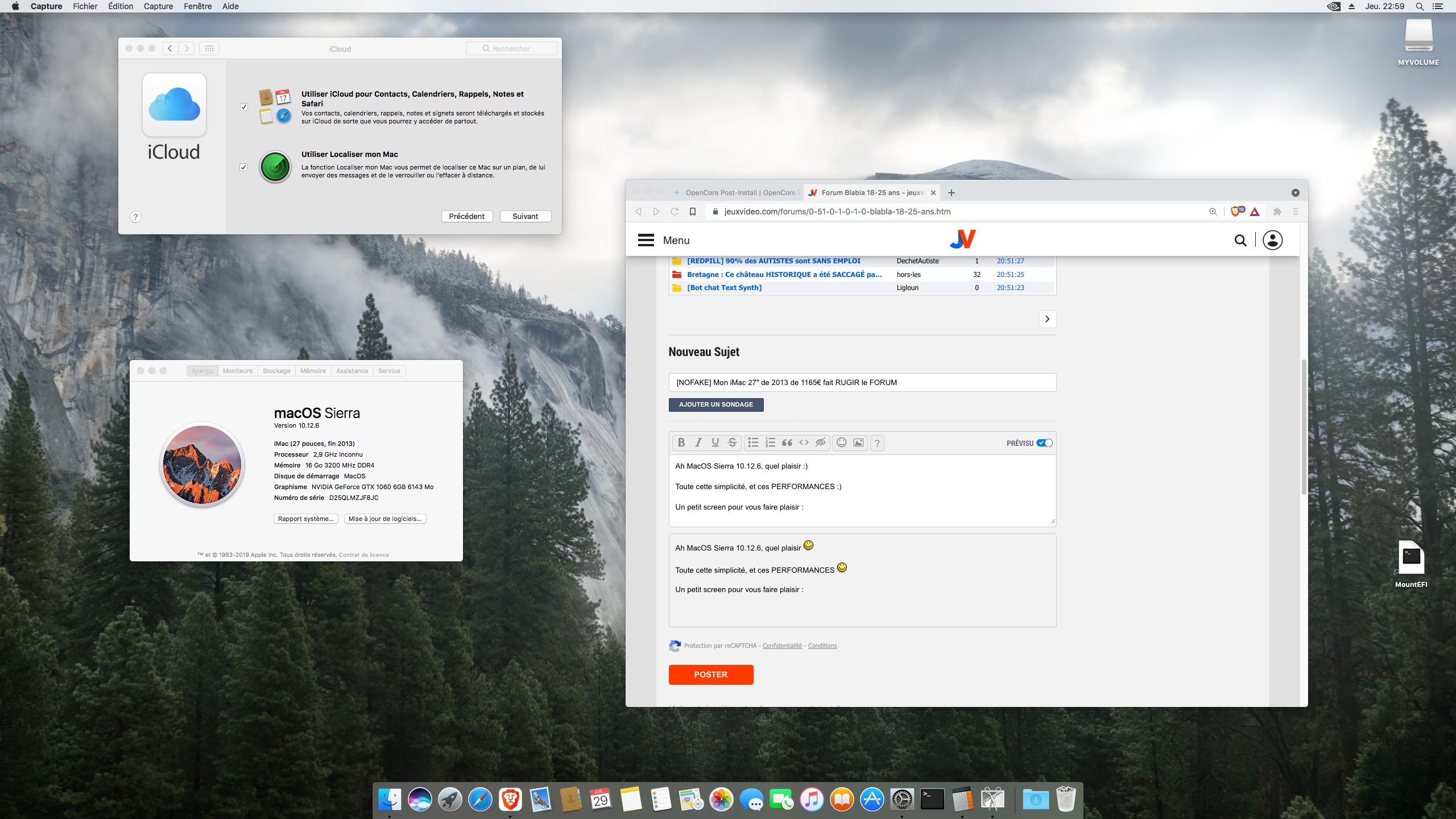The width and height of the screenshot is (1456, 819).
Task: Uncheck iCloud for Contacts, Calendriers checkbox
Action: point(244,107)
